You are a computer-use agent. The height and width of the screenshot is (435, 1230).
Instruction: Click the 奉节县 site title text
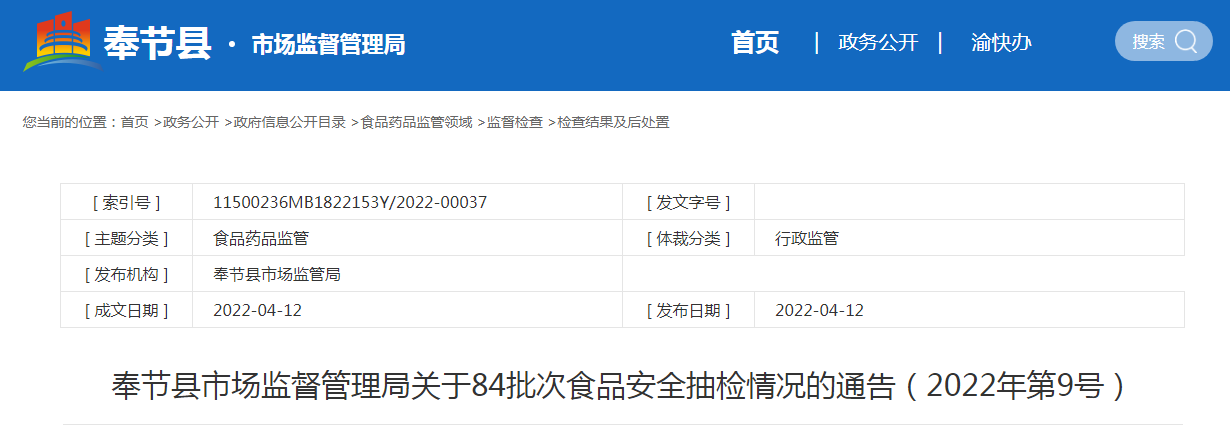coord(158,43)
